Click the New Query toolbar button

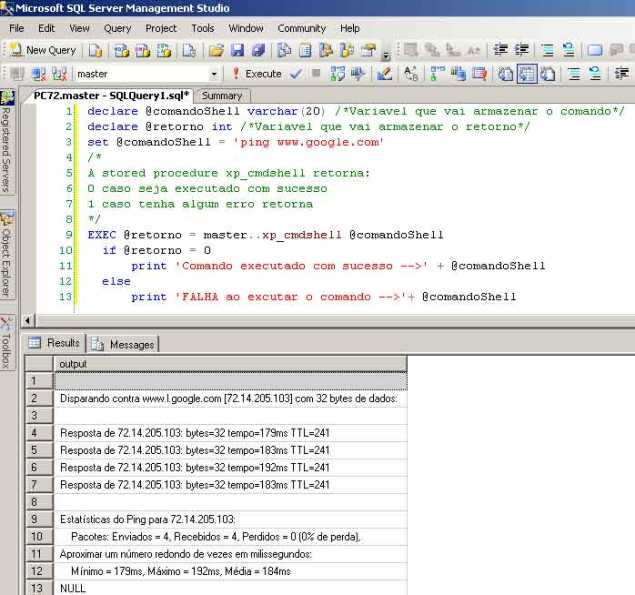pos(43,49)
